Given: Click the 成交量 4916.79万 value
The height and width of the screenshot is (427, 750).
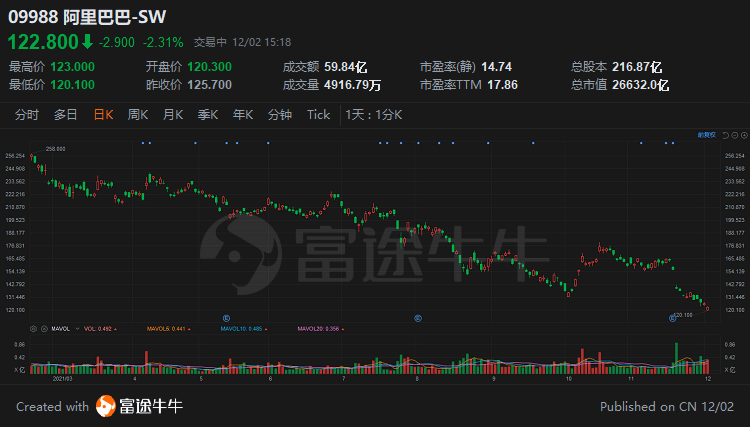Looking at the screenshot, I should [353, 85].
